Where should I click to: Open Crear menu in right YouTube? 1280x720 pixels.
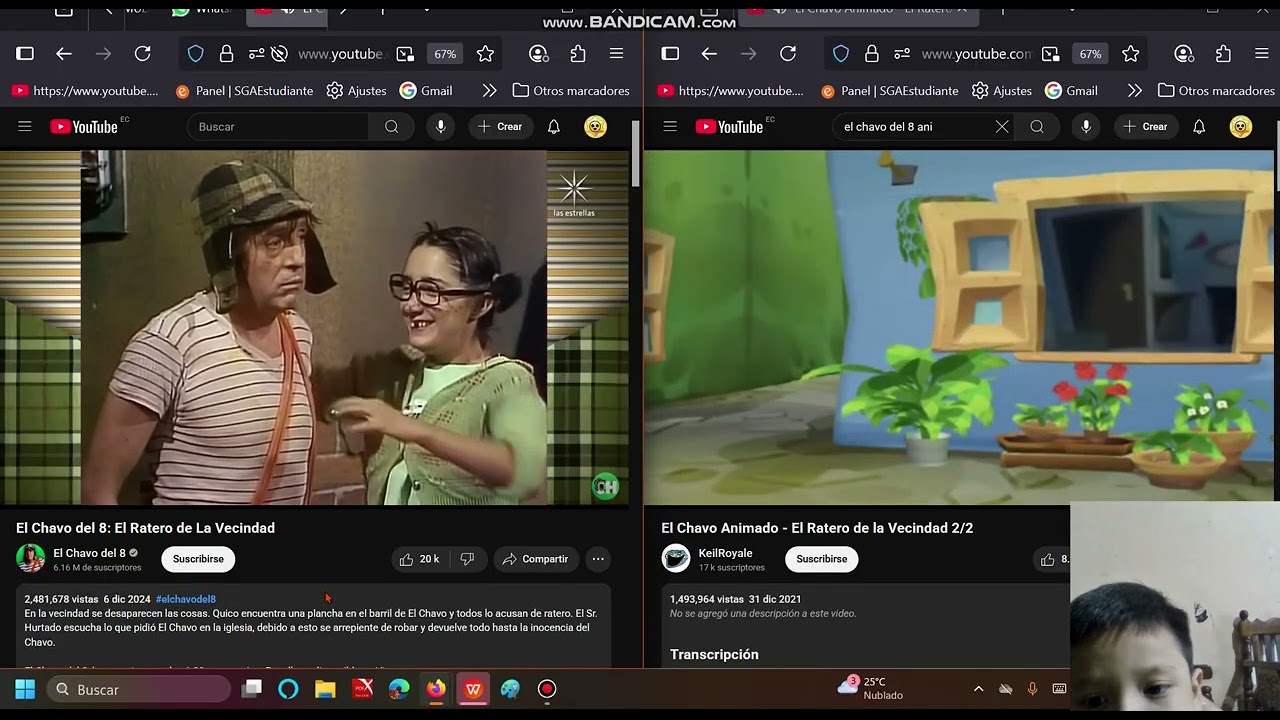[1145, 127]
